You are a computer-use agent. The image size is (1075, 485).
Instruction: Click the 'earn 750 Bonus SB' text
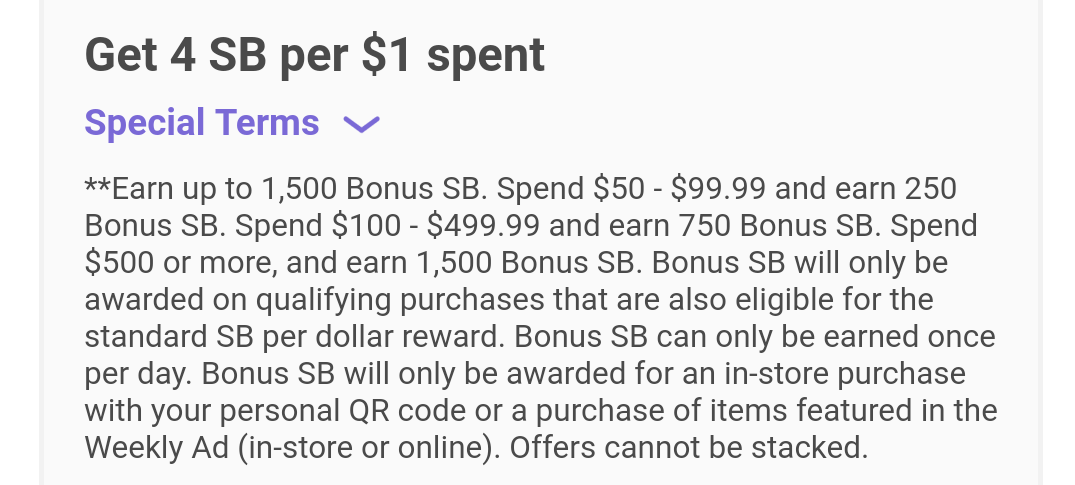pos(740,226)
